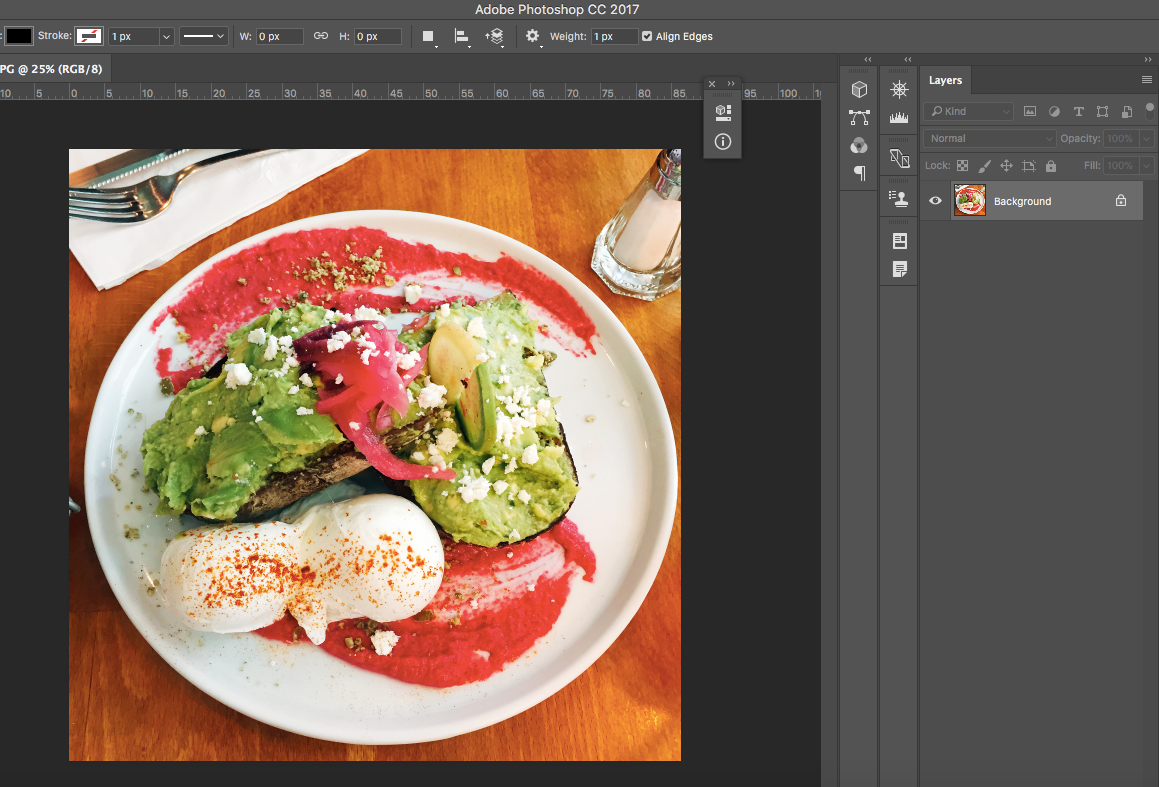The image size is (1159, 787).
Task: Open the Fill slider dropdown arrow
Action: click(x=1146, y=166)
